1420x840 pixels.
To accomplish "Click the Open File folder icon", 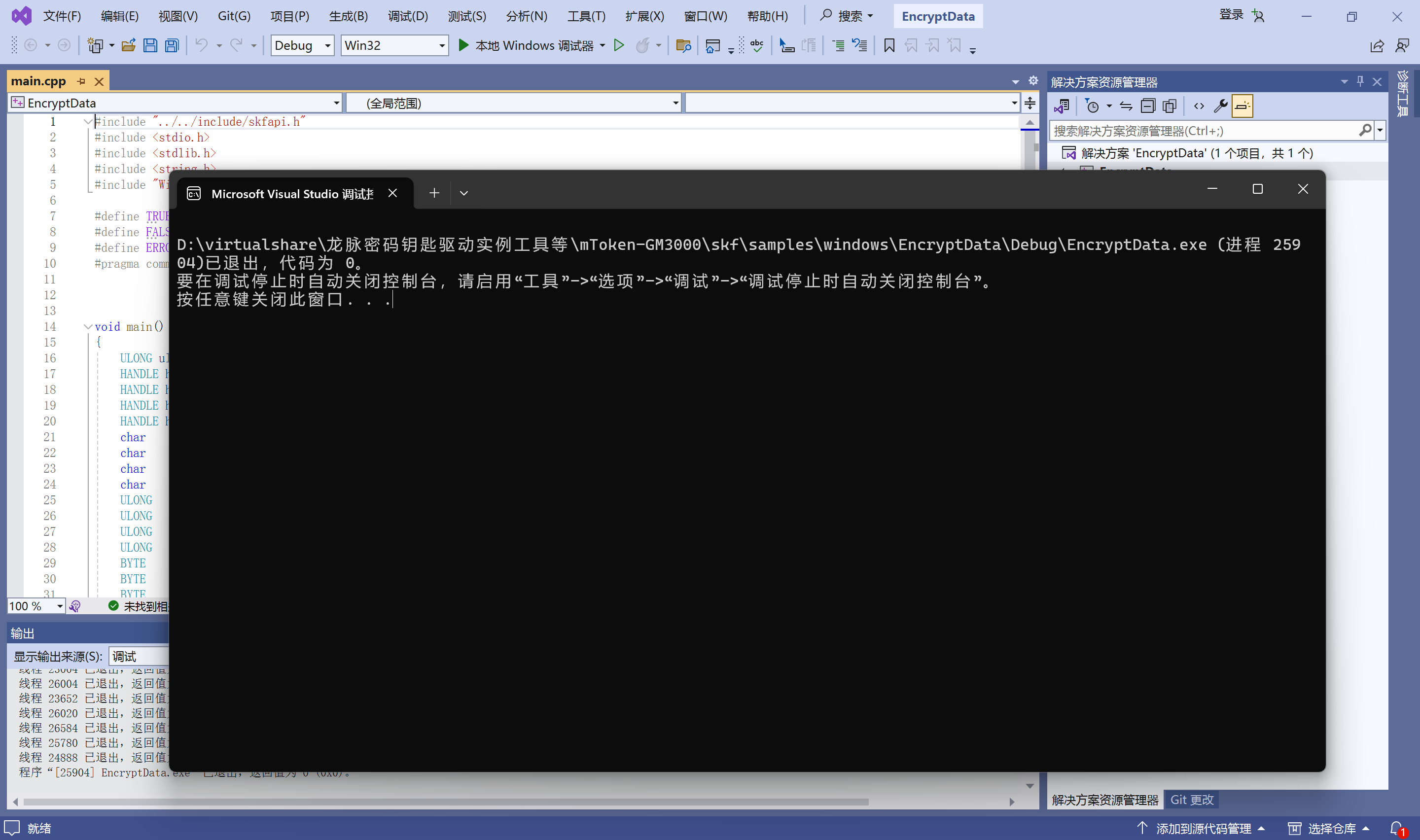I will (x=129, y=45).
